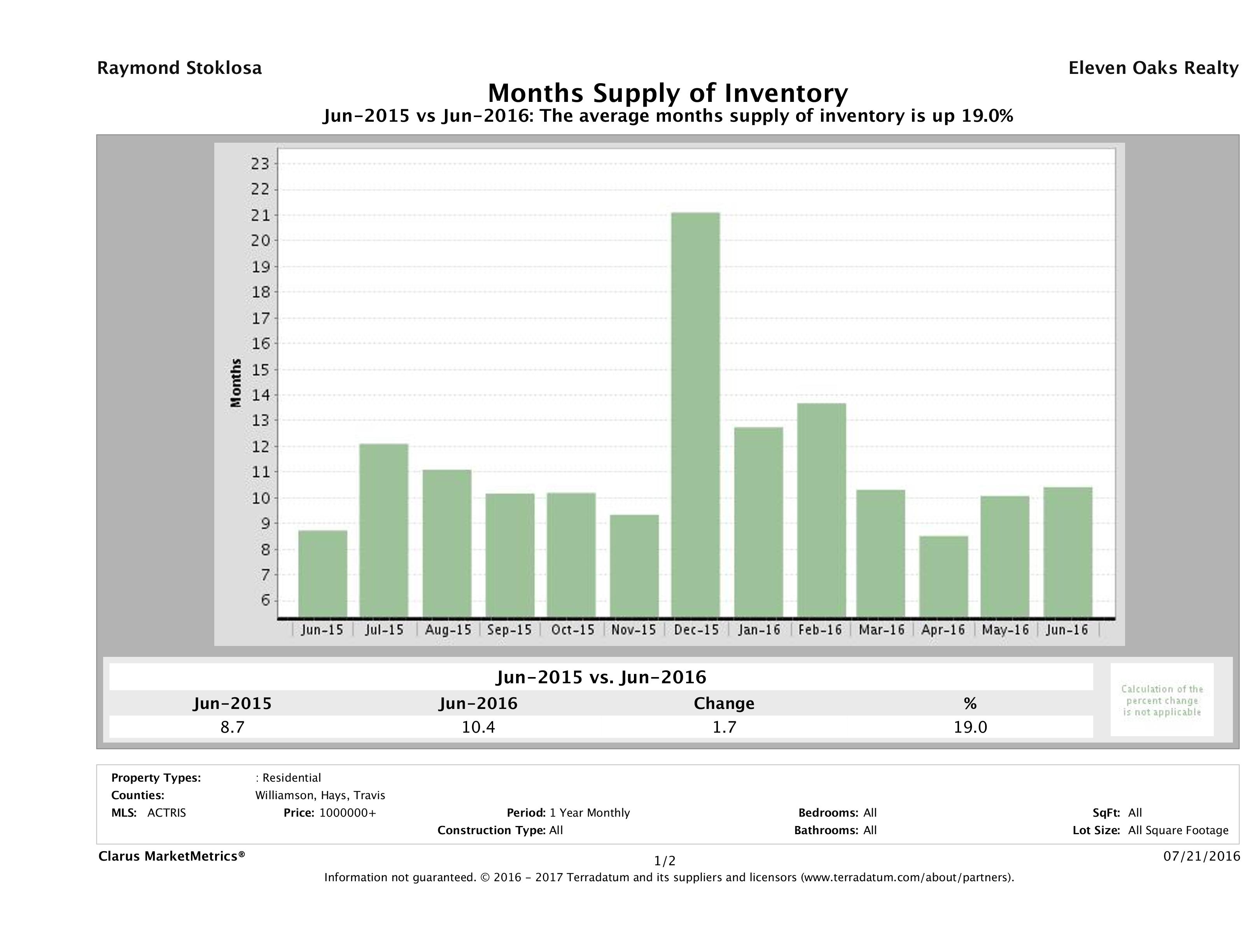Click the Apr-16 bar
The height and width of the screenshot is (952, 1255).
(943, 576)
